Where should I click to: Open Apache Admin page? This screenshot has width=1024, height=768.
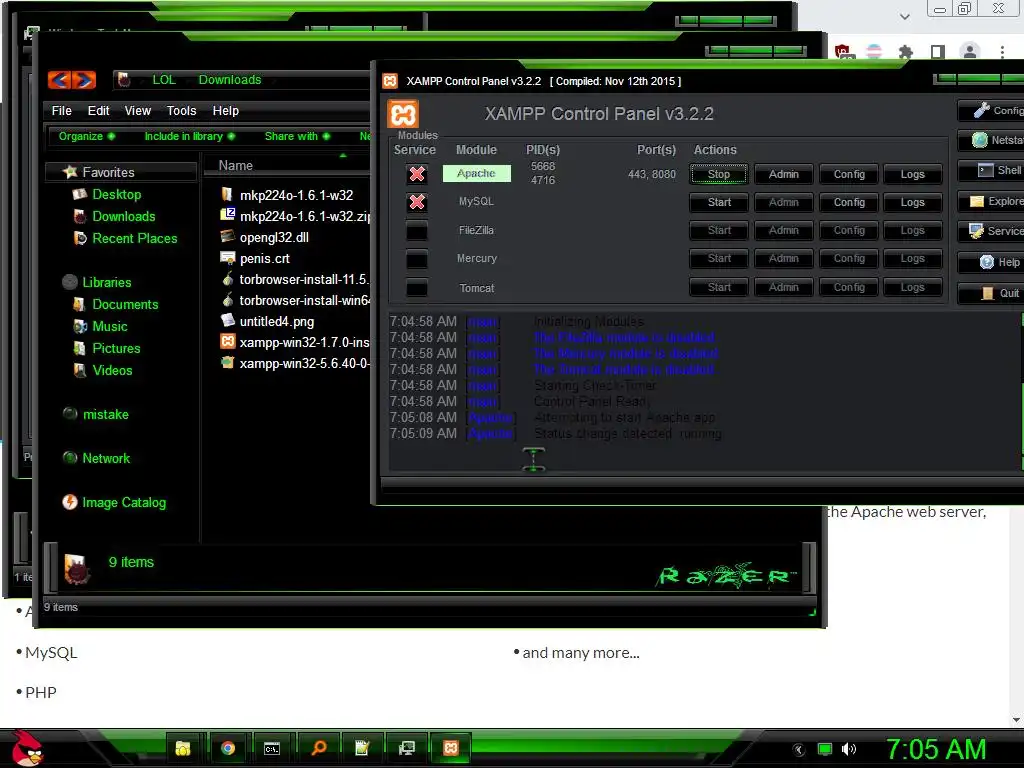point(784,174)
